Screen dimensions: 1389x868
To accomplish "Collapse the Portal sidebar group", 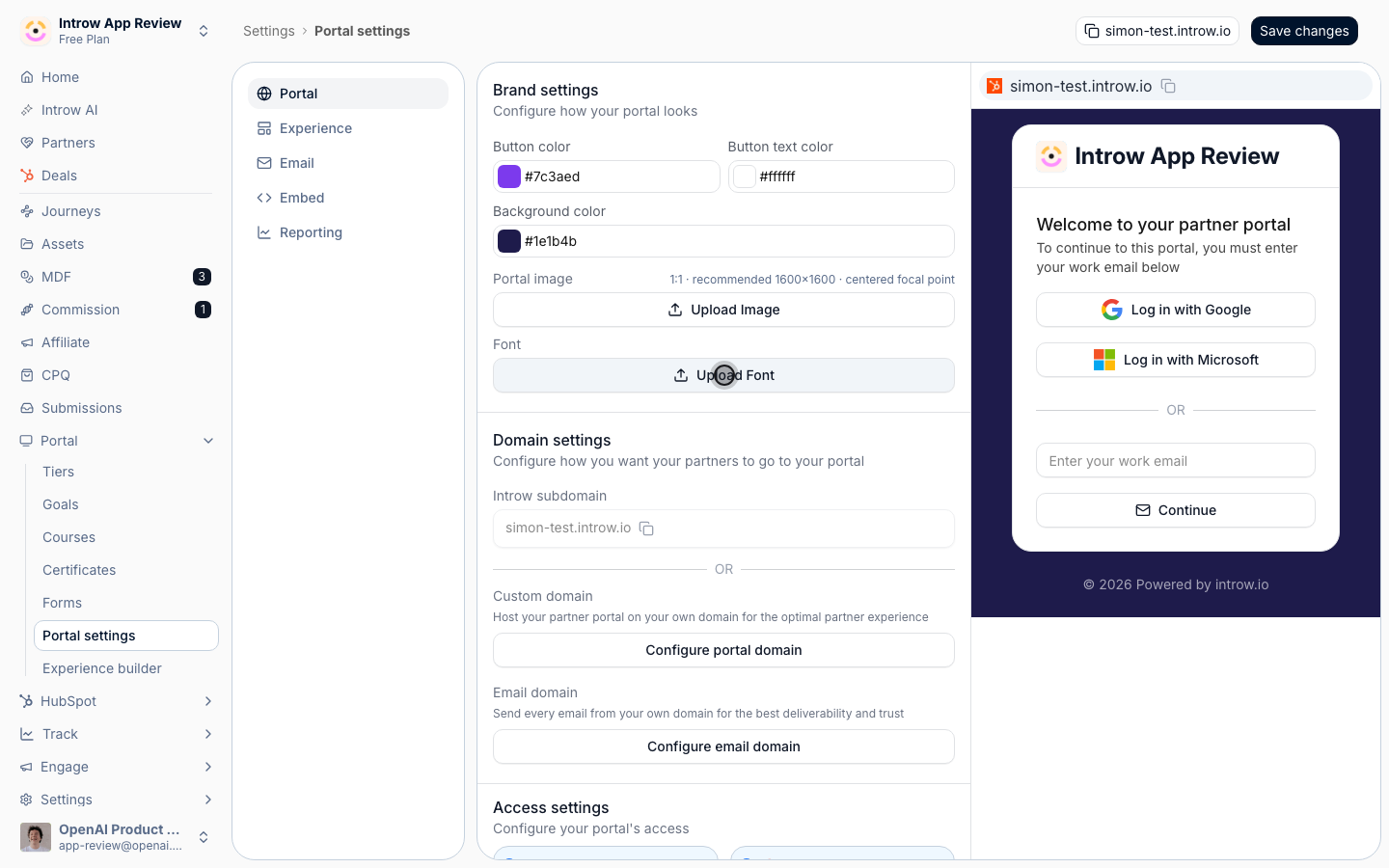I will (208, 441).
